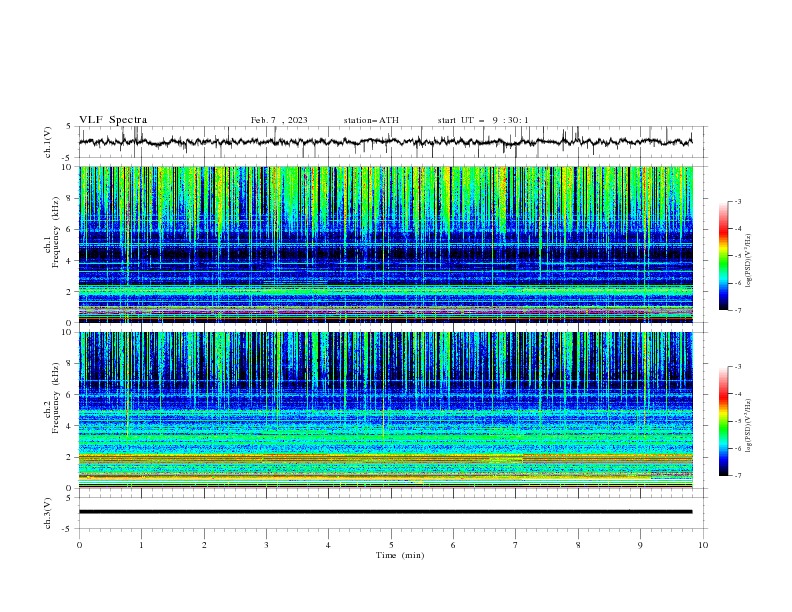
Task: Click the "5" tick on the ch.1(V) axis
Action: tap(69, 126)
